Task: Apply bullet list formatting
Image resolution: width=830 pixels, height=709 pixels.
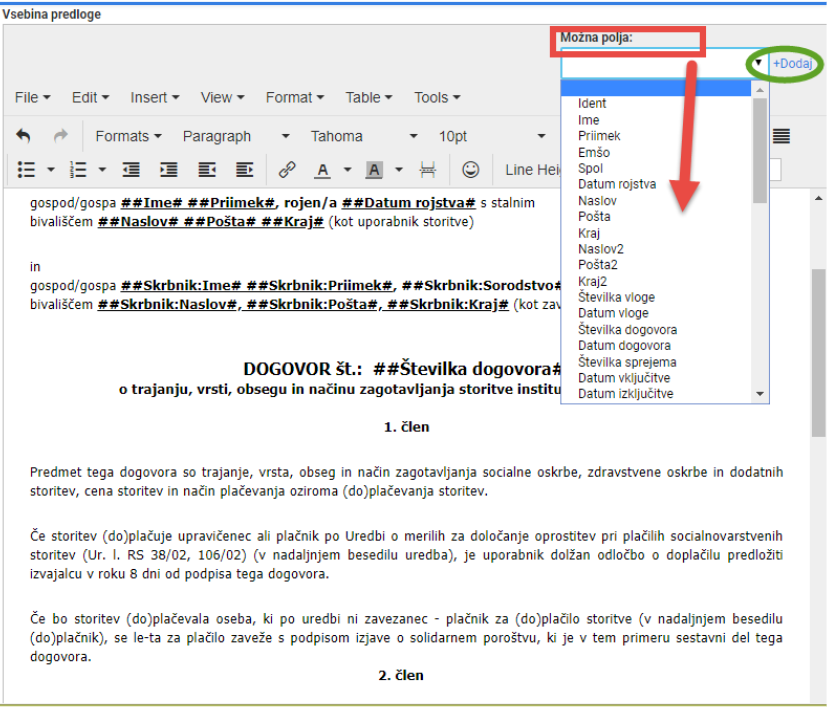Action: tap(26, 170)
